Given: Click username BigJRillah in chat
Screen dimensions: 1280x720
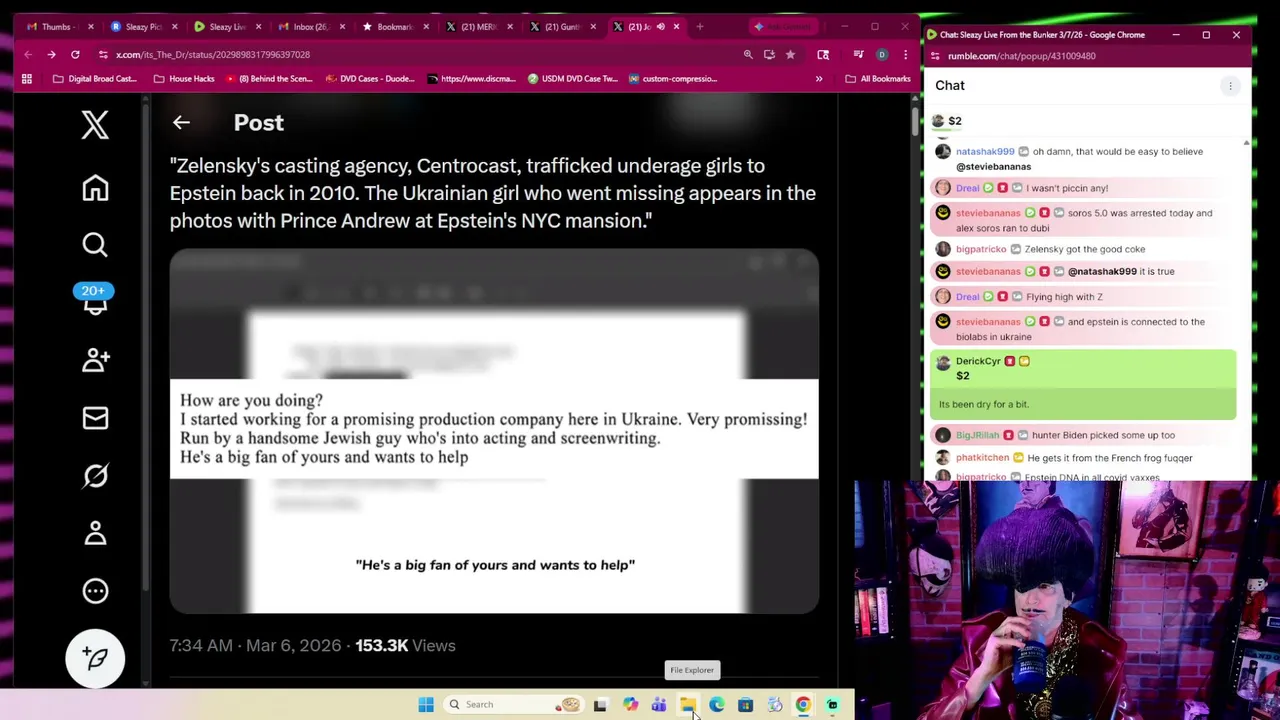Looking at the screenshot, I should coord(977,435).
